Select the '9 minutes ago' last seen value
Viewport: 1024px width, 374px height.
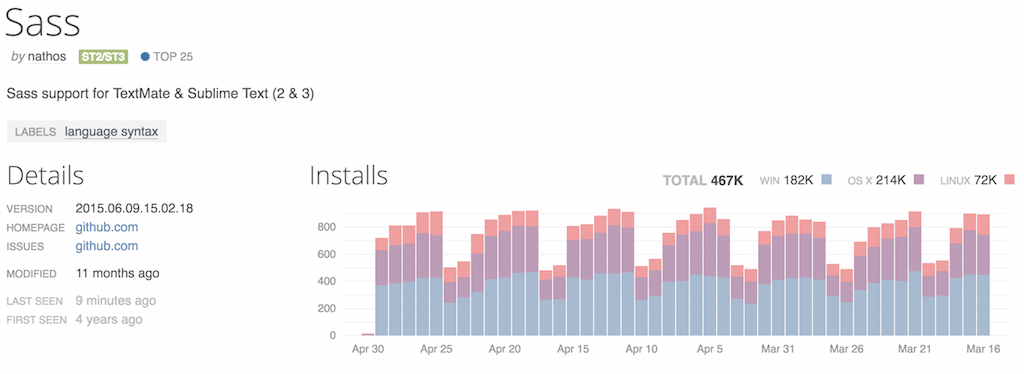(x=116, y=301)
